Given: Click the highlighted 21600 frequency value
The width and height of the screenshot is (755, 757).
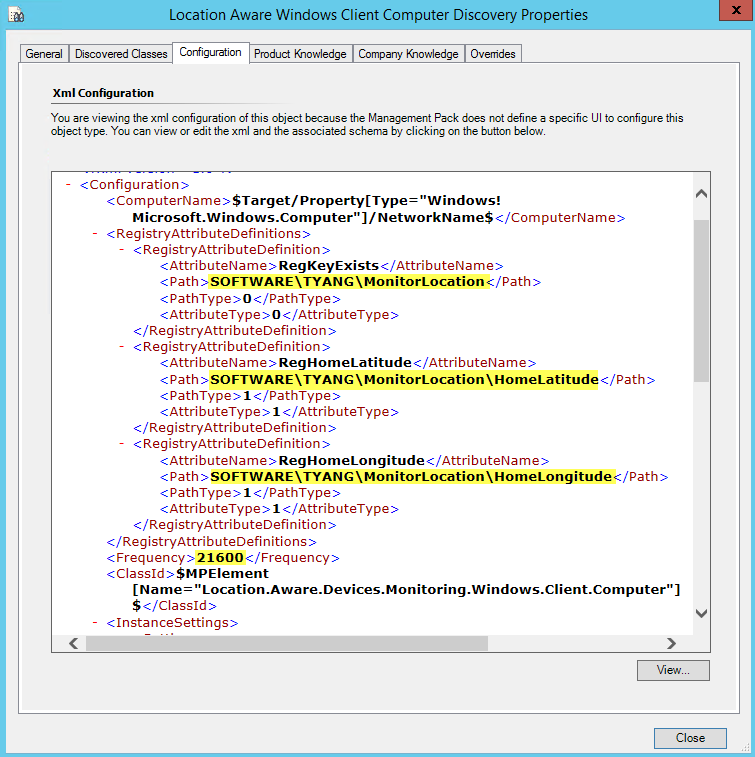Looking at the screenshot, I should (220, 558).
